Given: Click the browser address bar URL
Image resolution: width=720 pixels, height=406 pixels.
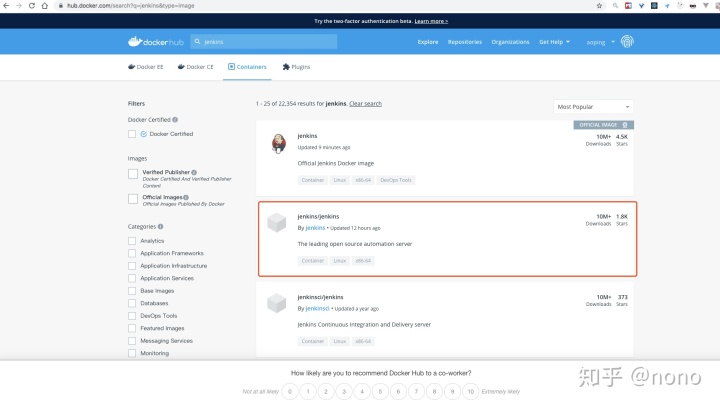Looking at the screenshot, I should (130, 6).
